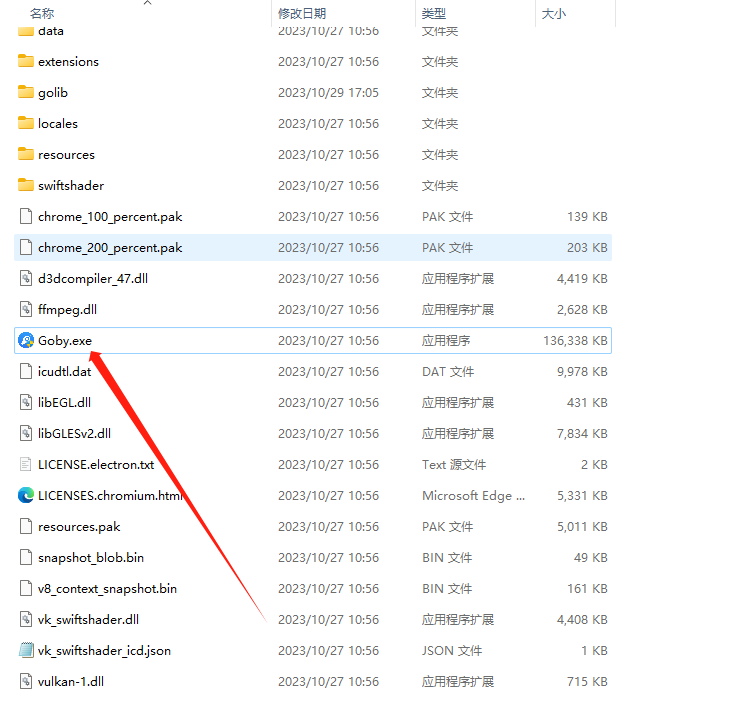Select the libGLESv2.dll file name
This screenshot has width=735, height=702.
(x=75, y=433)
